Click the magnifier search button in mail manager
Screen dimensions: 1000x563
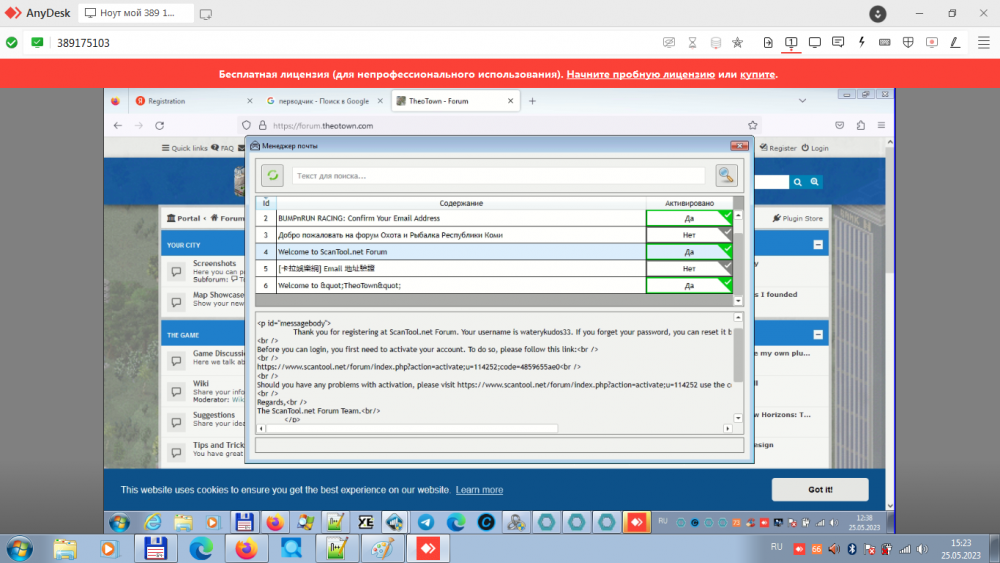click(x=726, y=175)
